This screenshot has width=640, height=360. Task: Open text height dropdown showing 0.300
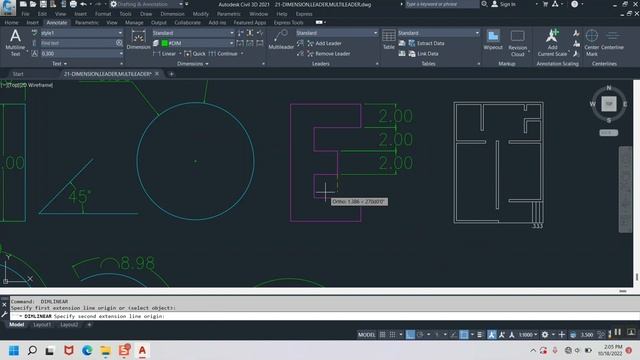(x=82, y=53)
